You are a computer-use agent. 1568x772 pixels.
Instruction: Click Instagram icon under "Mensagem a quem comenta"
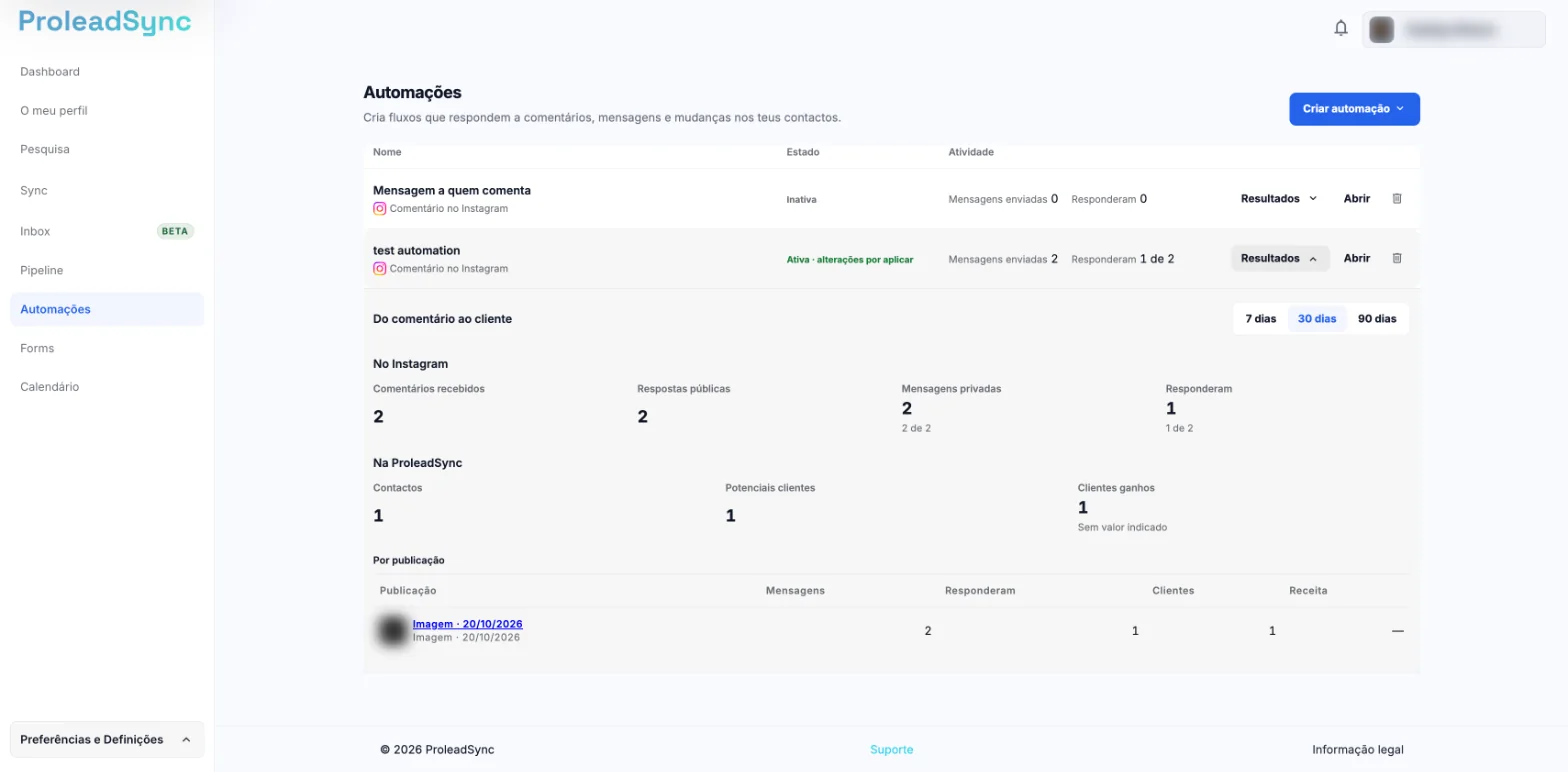point(380,209)
